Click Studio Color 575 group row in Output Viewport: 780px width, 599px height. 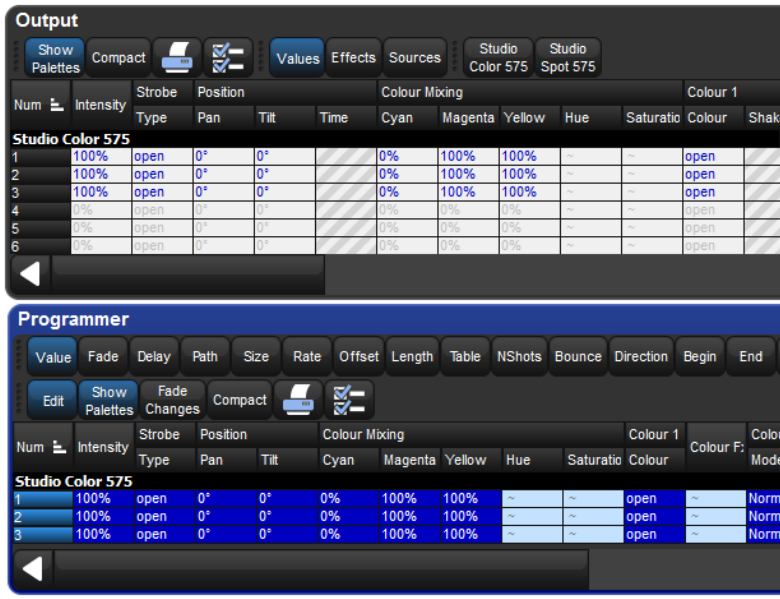click(395, 139)
